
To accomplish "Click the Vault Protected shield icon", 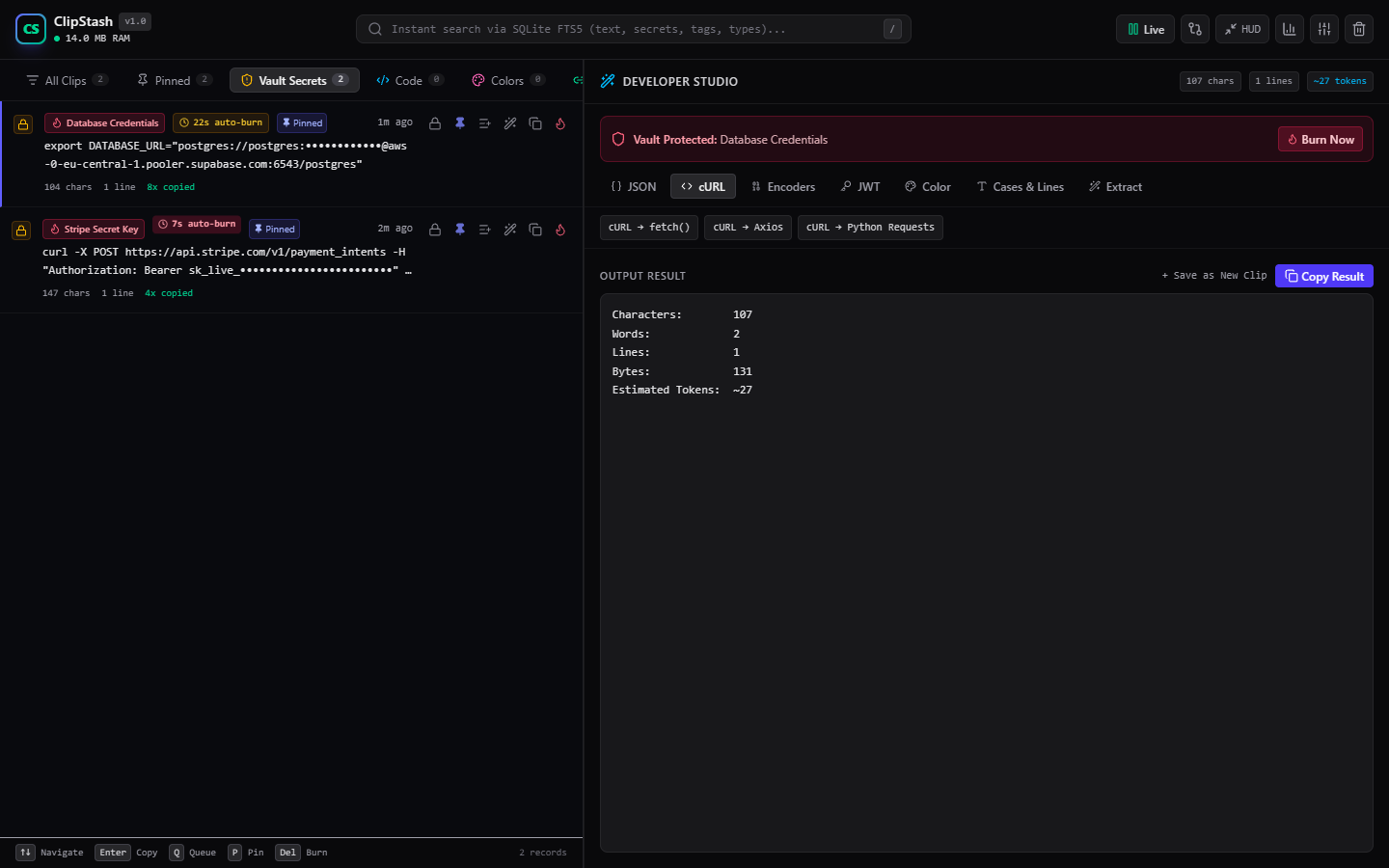I will (618, 139).
